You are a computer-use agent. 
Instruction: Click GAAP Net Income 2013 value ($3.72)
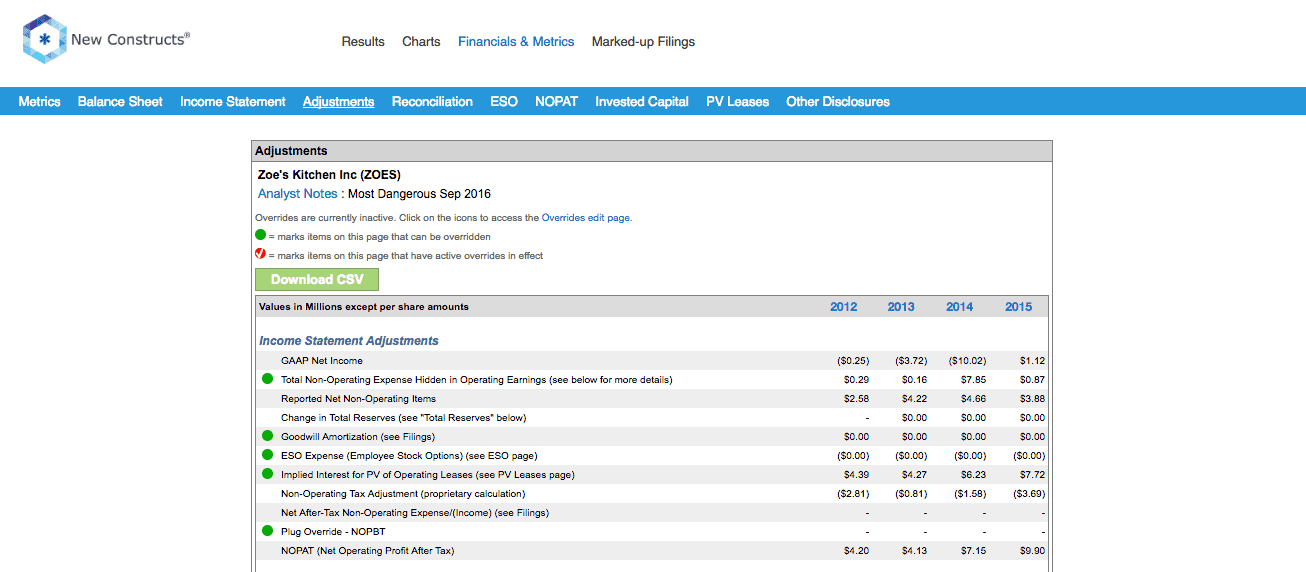click(911, 360)
